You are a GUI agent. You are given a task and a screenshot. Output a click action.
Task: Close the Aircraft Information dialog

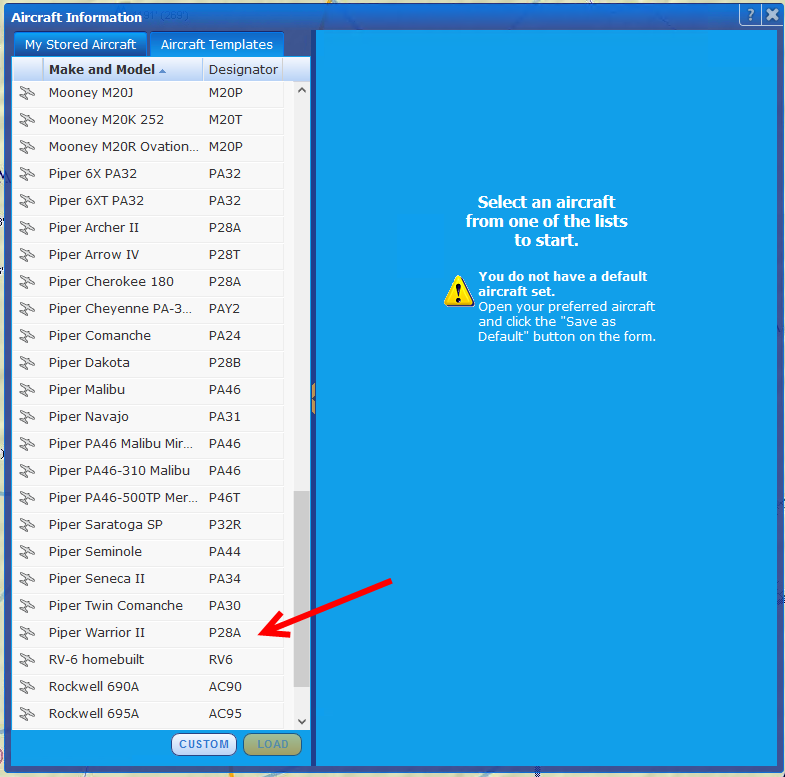772,15
